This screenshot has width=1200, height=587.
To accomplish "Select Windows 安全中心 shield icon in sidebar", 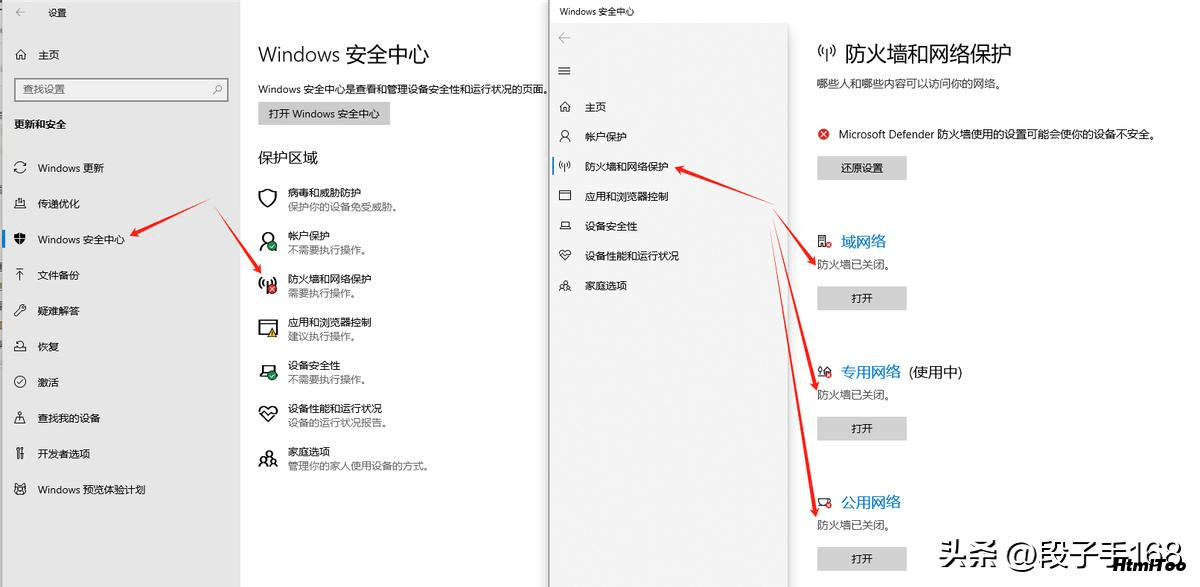I will (20, 239).
